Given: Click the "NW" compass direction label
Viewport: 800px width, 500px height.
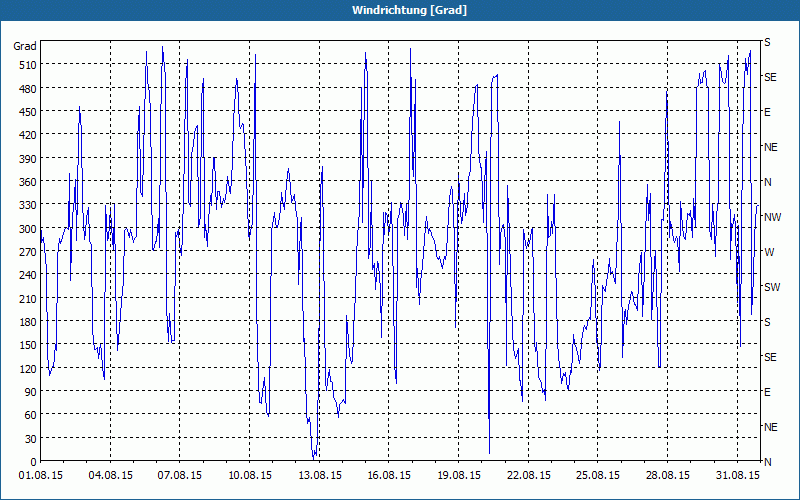Looking at the screenshot, I should tap(772, 217).
